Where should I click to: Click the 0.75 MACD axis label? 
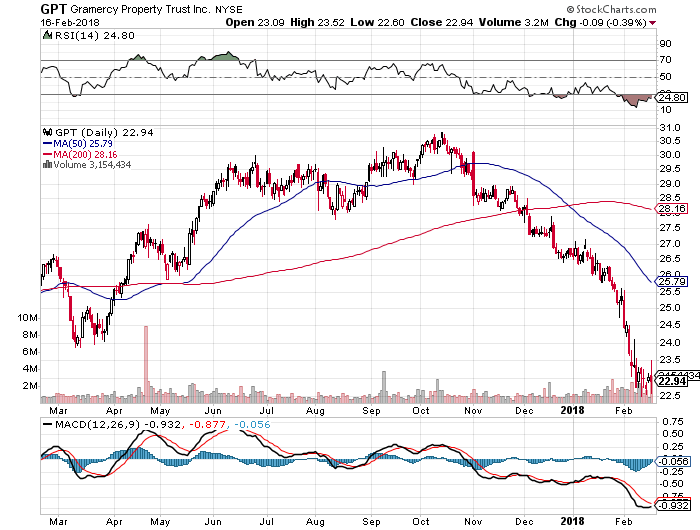(673, 422)
